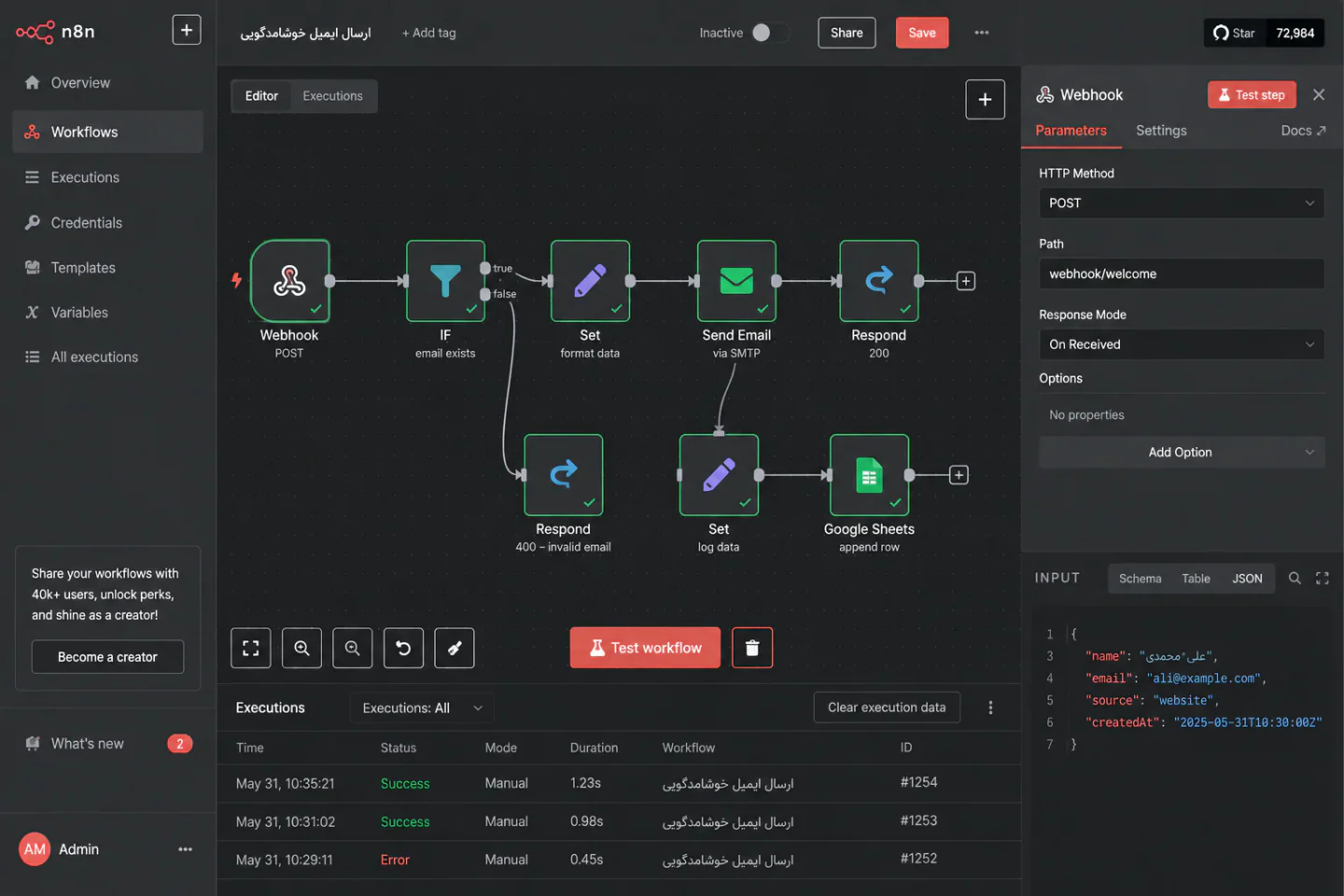
Task: Select the Webhook trigger node on canvas
Action: (x=289, y=281)
